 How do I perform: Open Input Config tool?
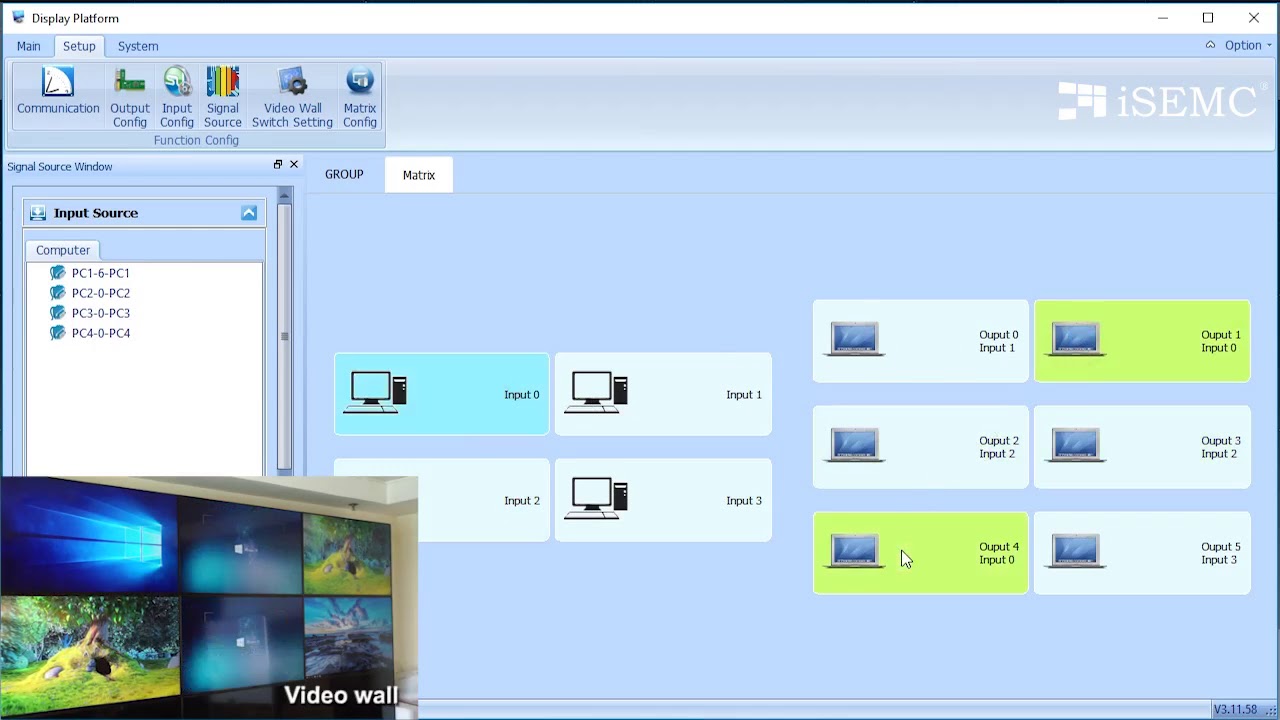click(x=177, y=97)
